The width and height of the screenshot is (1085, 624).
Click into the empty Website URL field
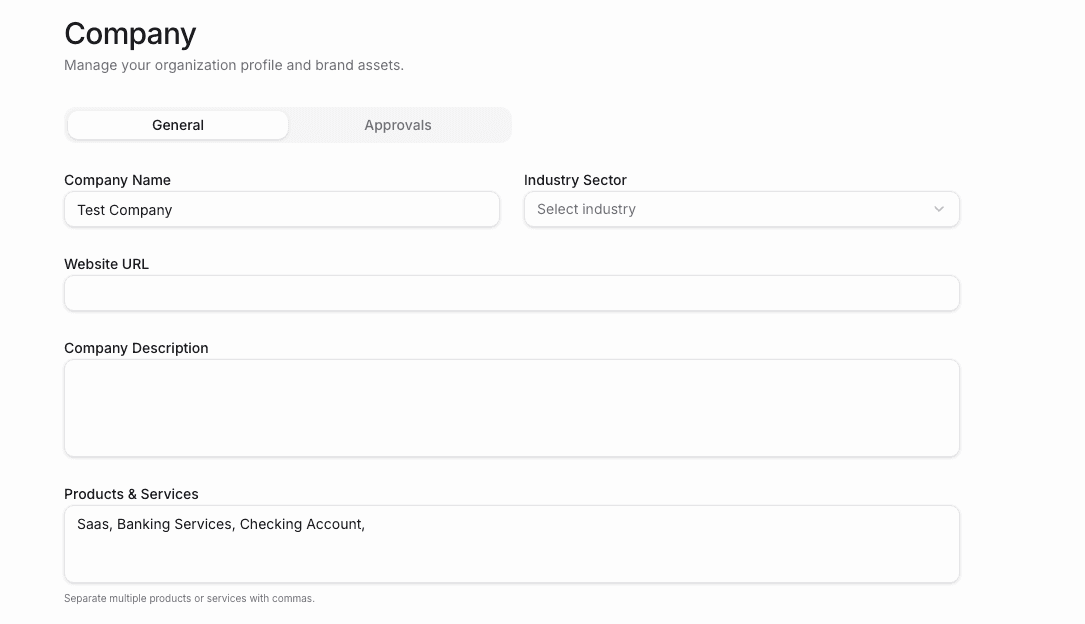pyautogui.click(x=511, y=293)
